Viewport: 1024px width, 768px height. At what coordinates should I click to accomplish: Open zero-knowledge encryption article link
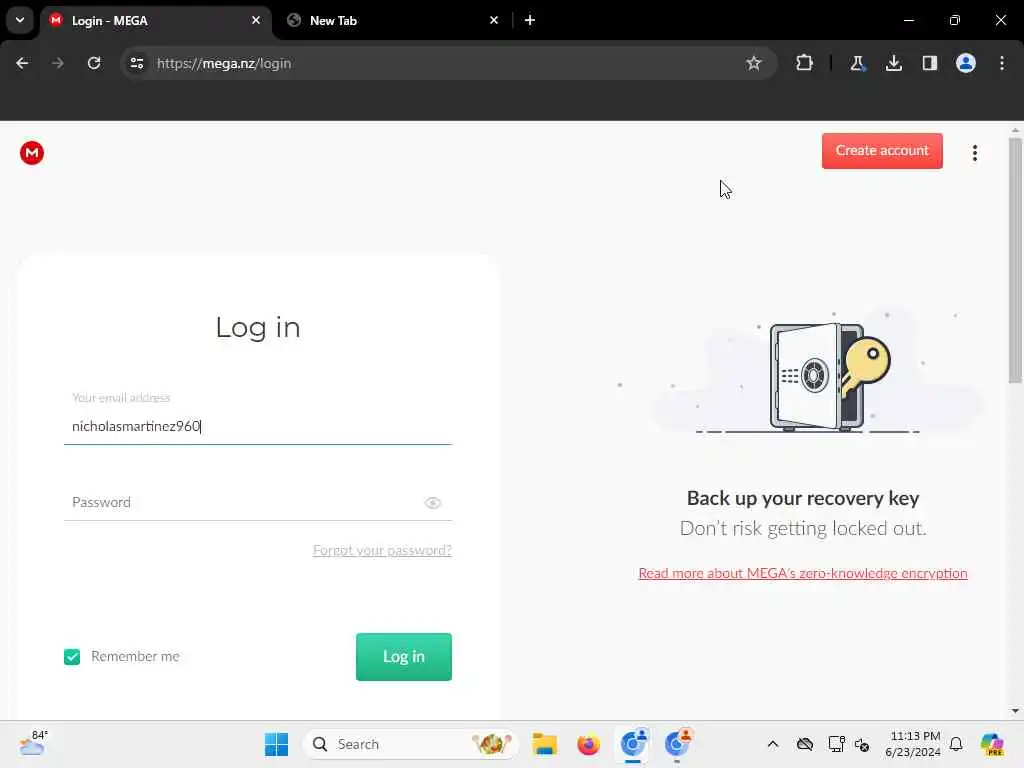[x=803, y=573]
